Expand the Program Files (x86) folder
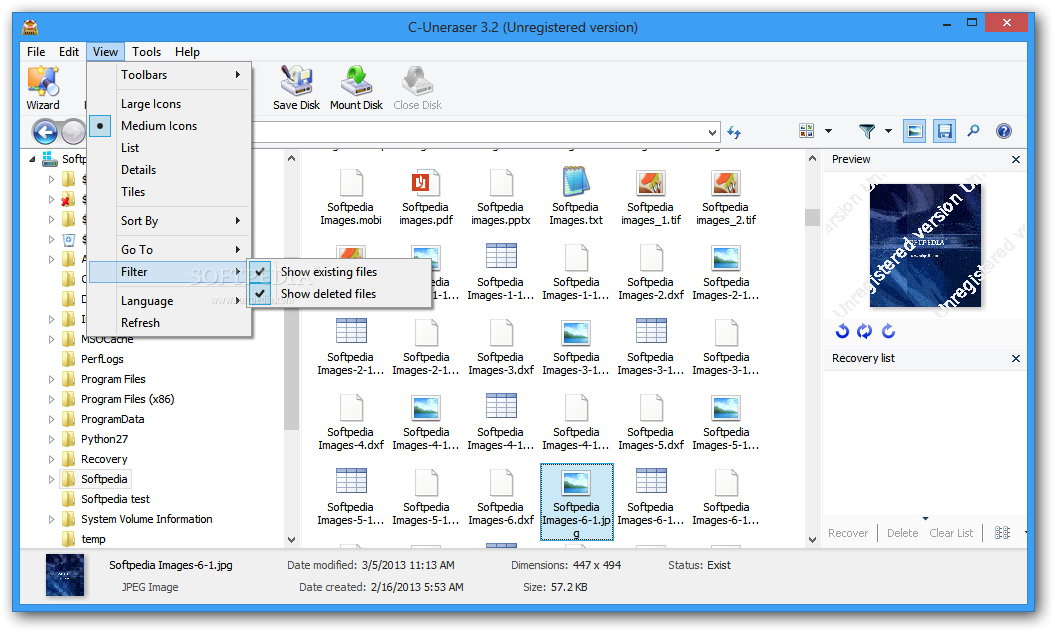 pyautogui.click(x=51, y=399)
